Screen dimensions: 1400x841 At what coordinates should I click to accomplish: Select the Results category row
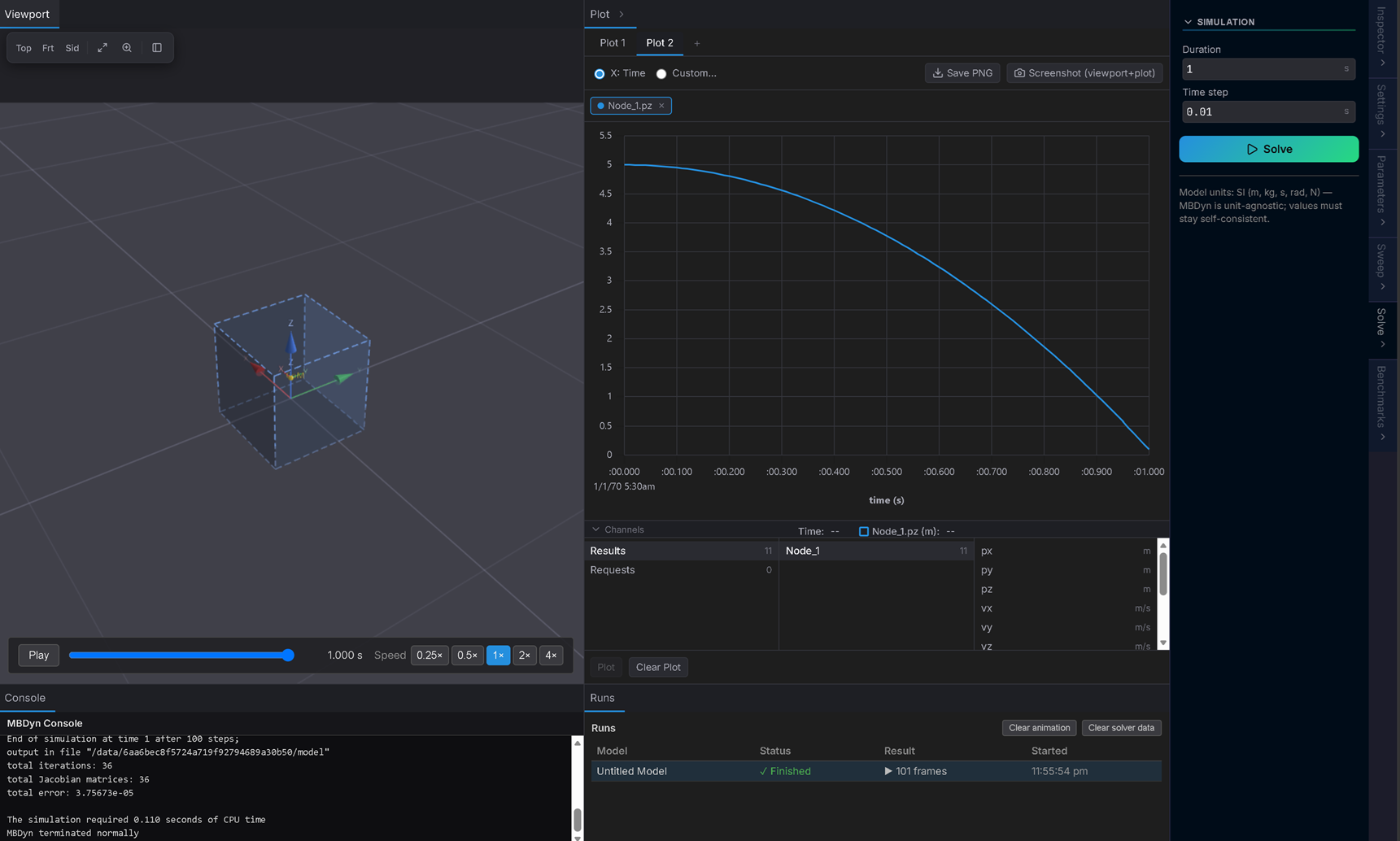[x=681, y=551]
